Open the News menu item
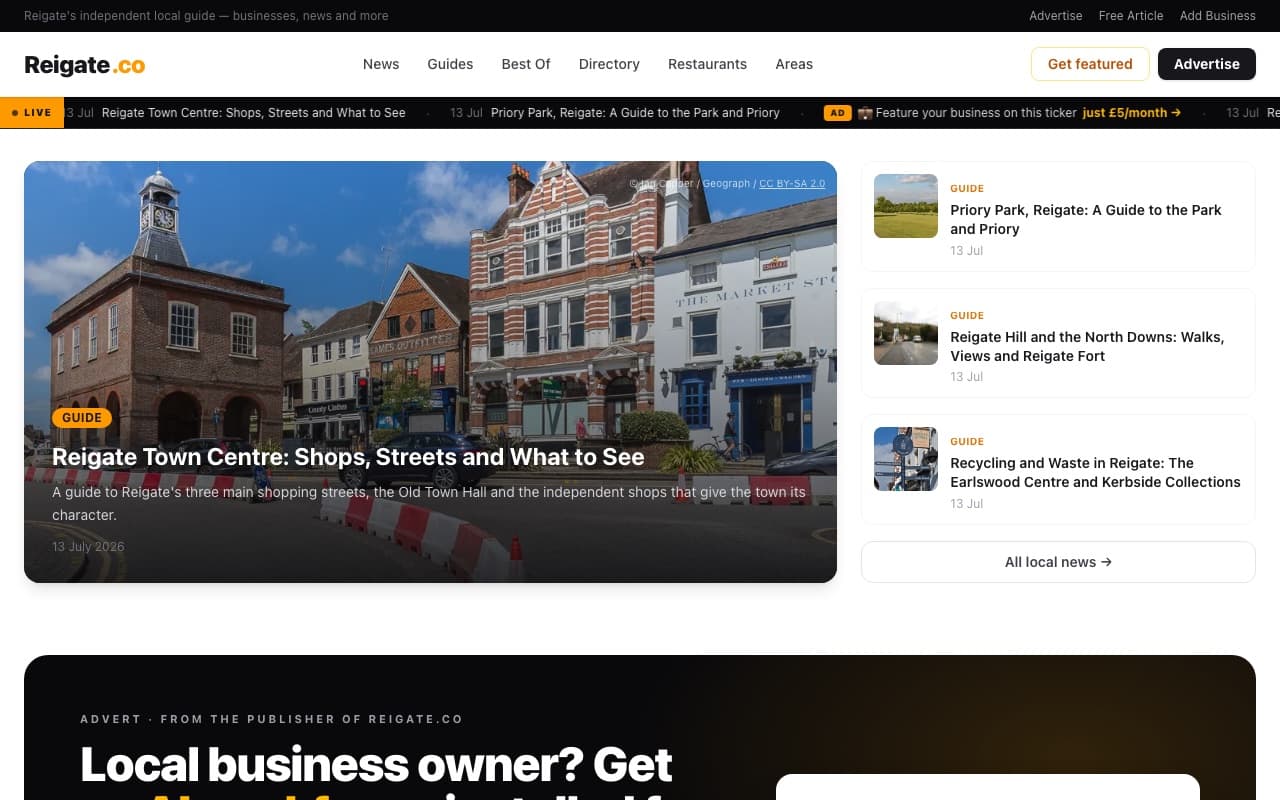 point(381,64)
